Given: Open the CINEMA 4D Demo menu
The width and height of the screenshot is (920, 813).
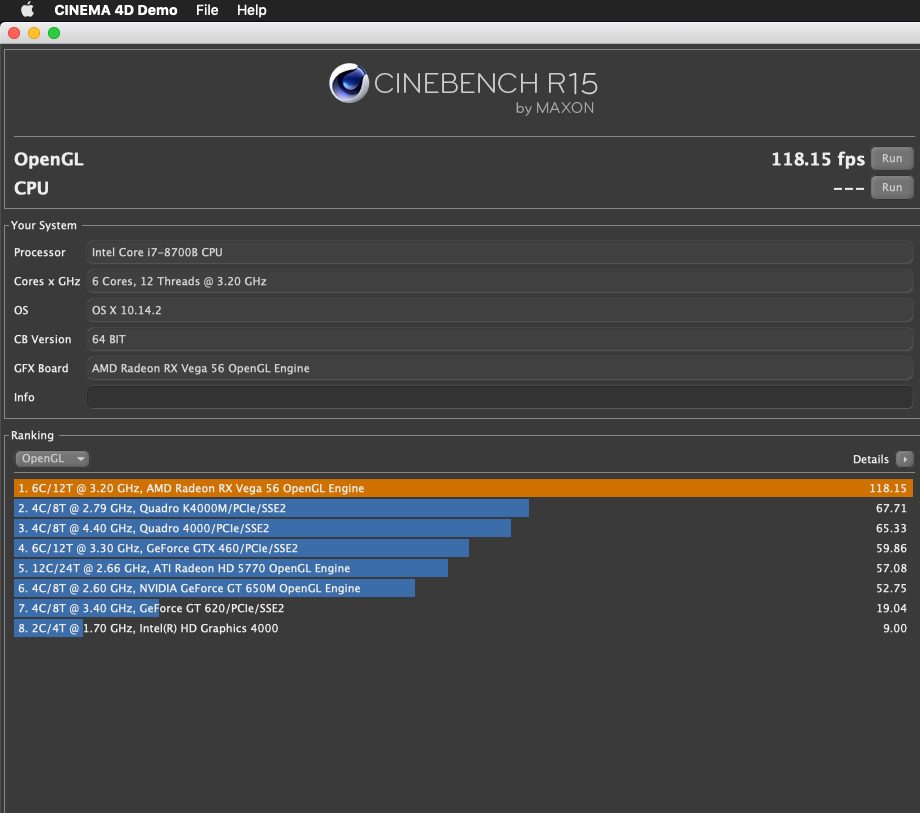Looking at the screenshot, I should tap(116, 10).
